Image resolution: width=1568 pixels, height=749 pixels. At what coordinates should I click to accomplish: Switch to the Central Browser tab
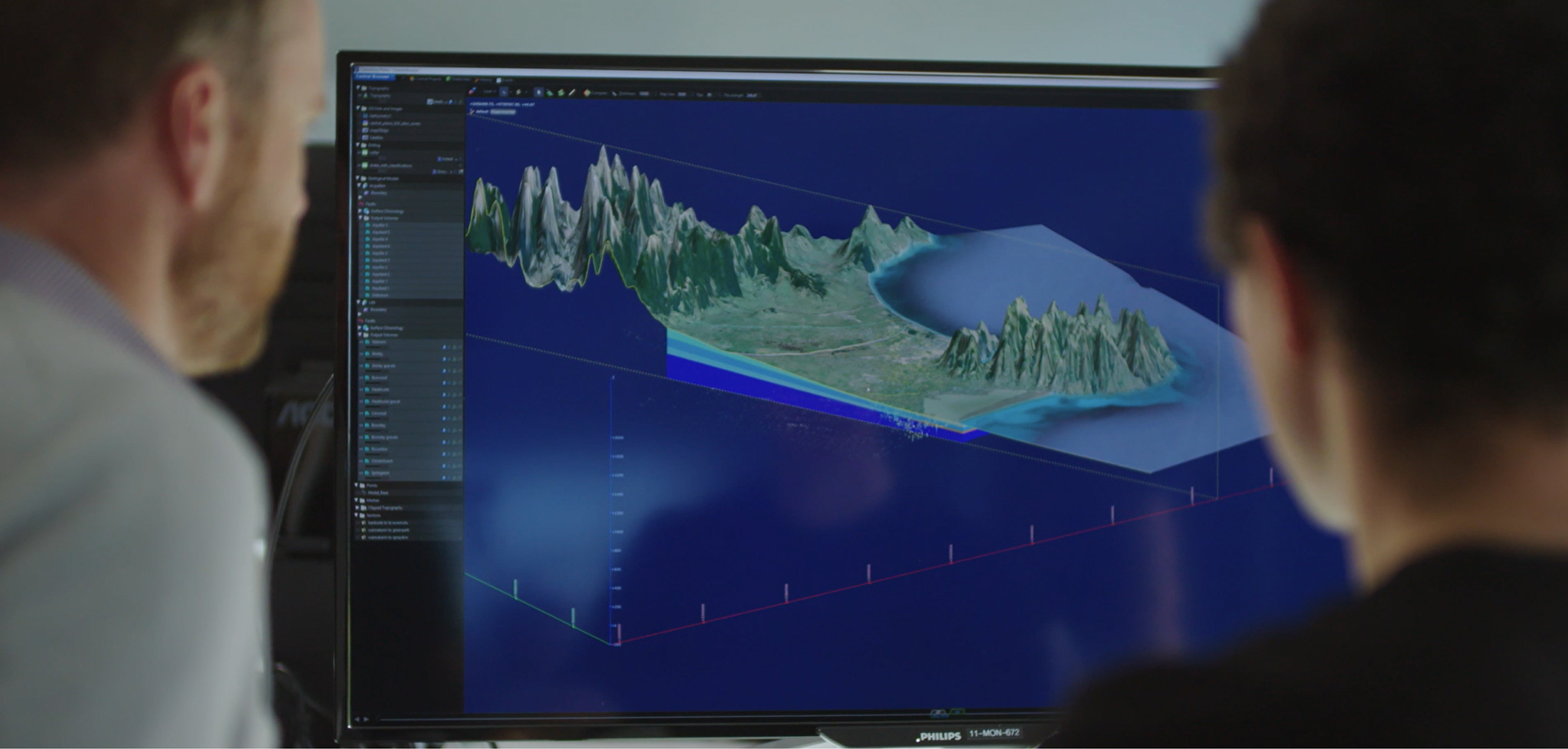374,77
